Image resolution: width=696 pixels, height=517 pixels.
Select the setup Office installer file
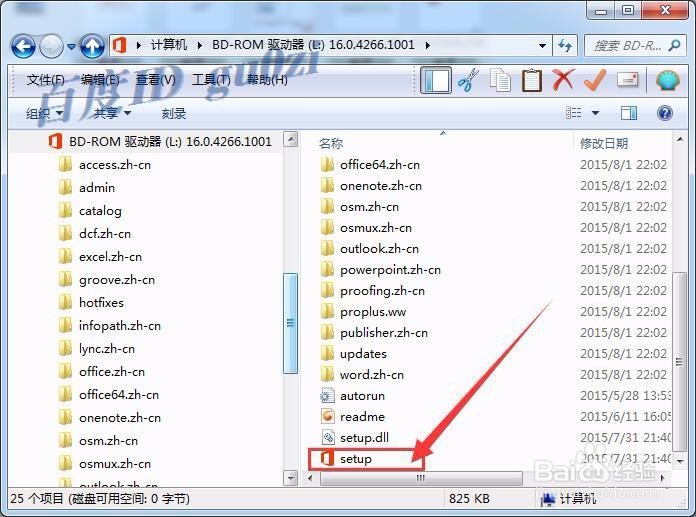point(346,458)
